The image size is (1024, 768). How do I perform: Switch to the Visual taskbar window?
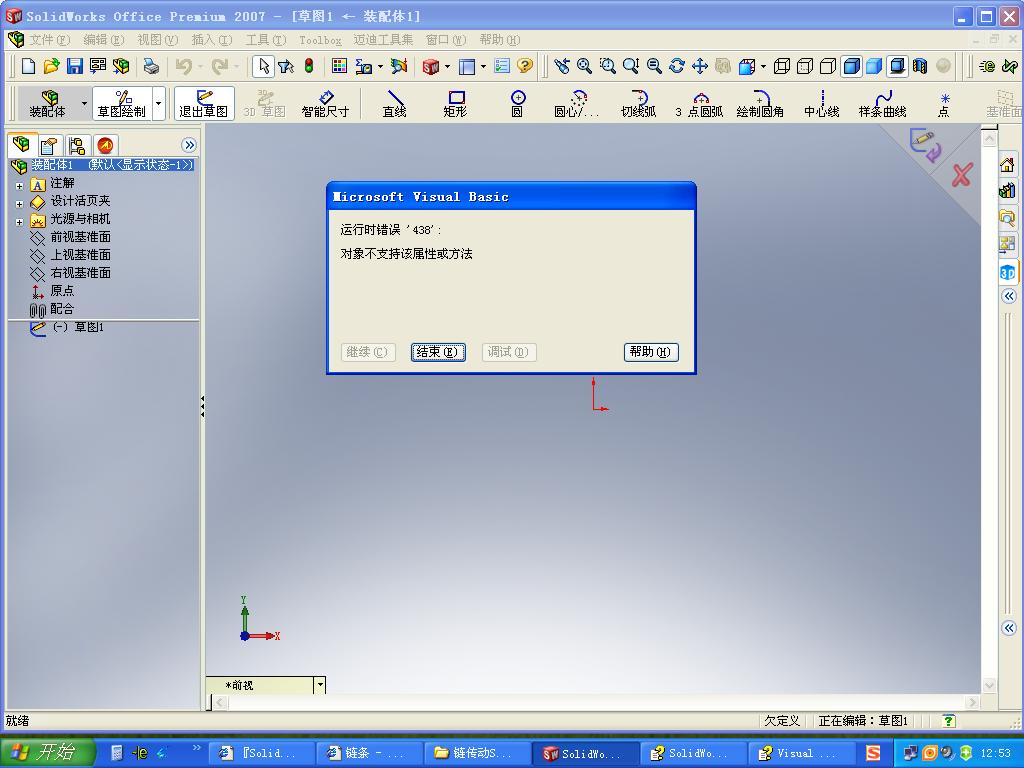pyautogui.click(x=801, y=753)
